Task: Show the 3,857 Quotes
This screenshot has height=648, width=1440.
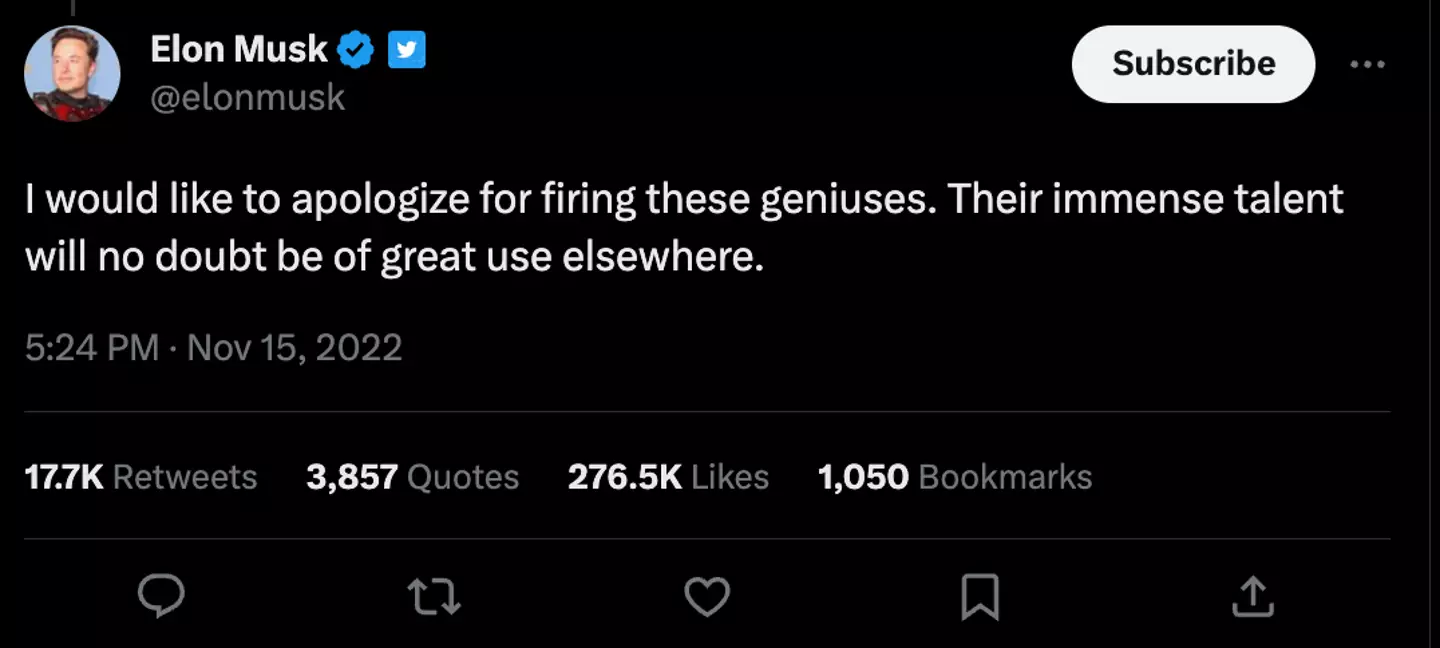Action: [x=412, y=477]
